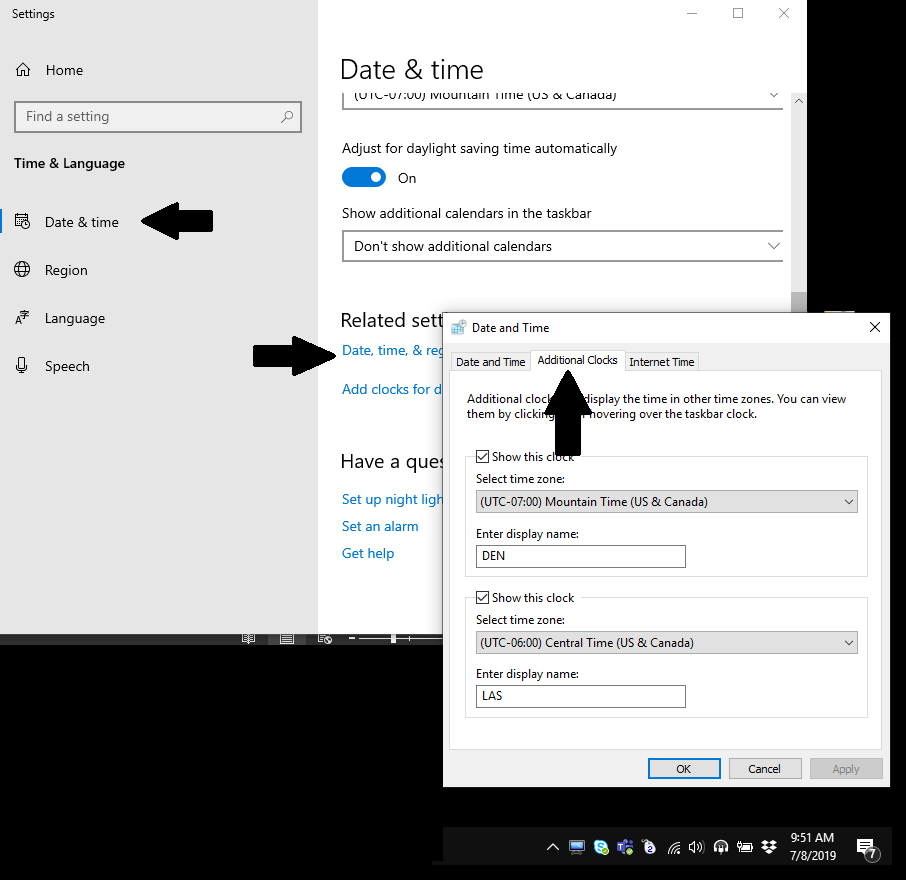The image size is (906, 880).
Task: Click DEN display name field
Action: (581, 556)
